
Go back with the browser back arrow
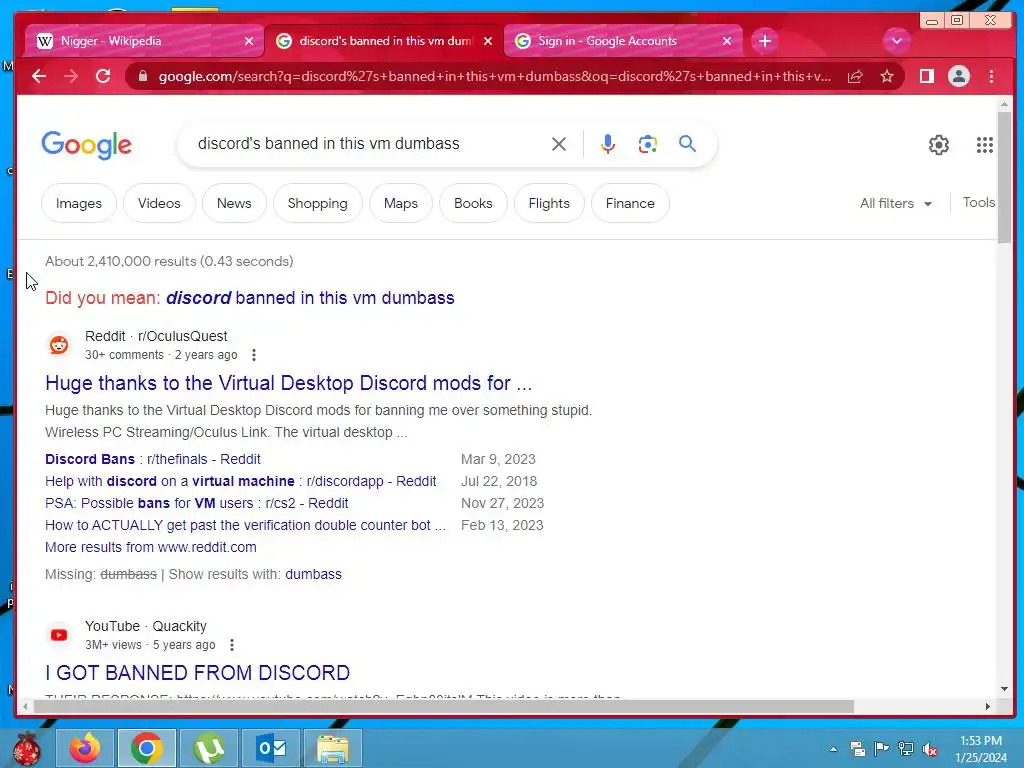[39, 76]
